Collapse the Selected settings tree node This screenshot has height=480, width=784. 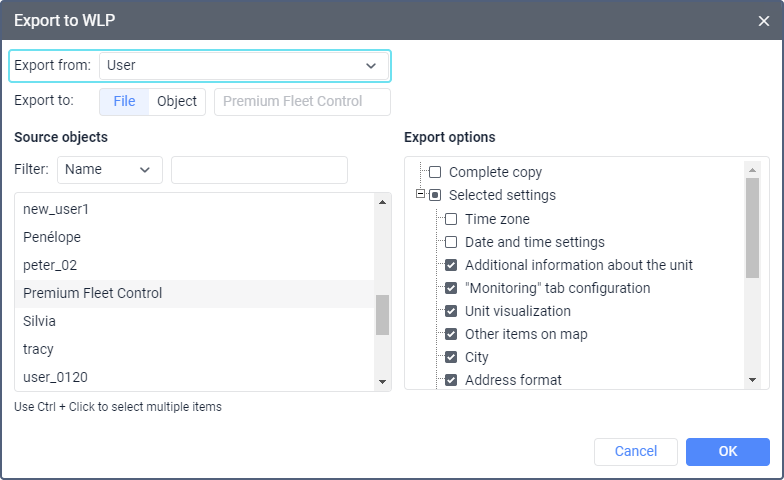pos(420,195)
